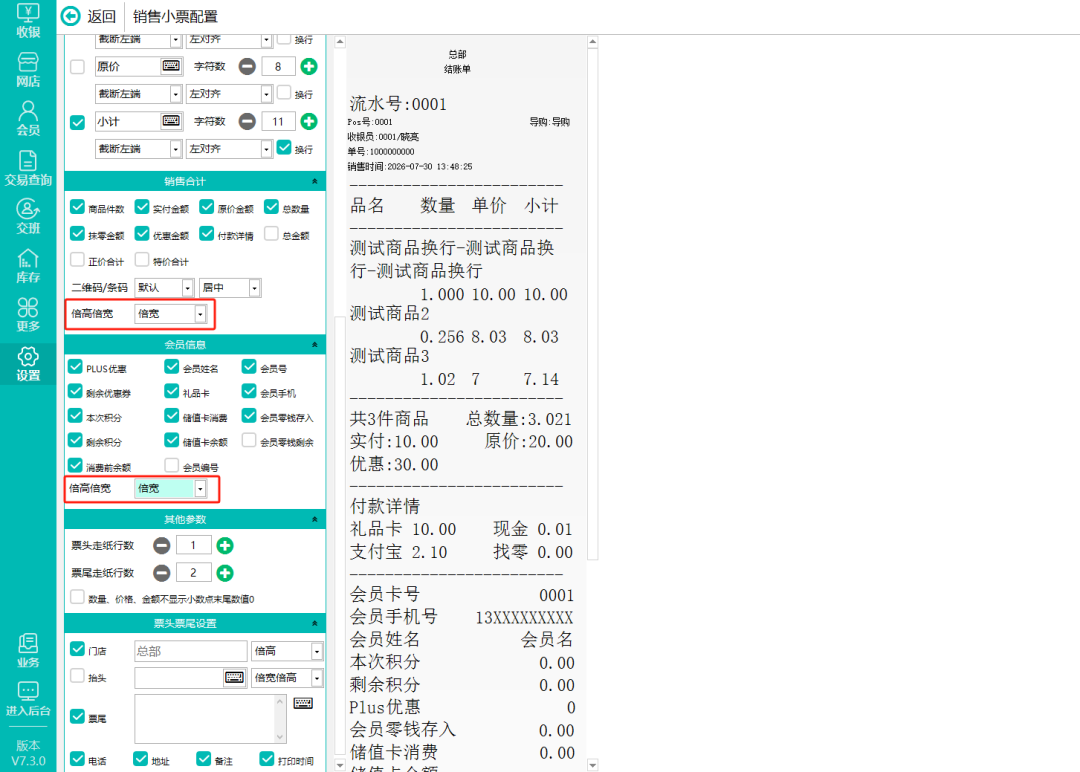The width and height of the screenshot is (1080, 772).
Task: Collapse the 销售合计 section
Action: point(315,181)
